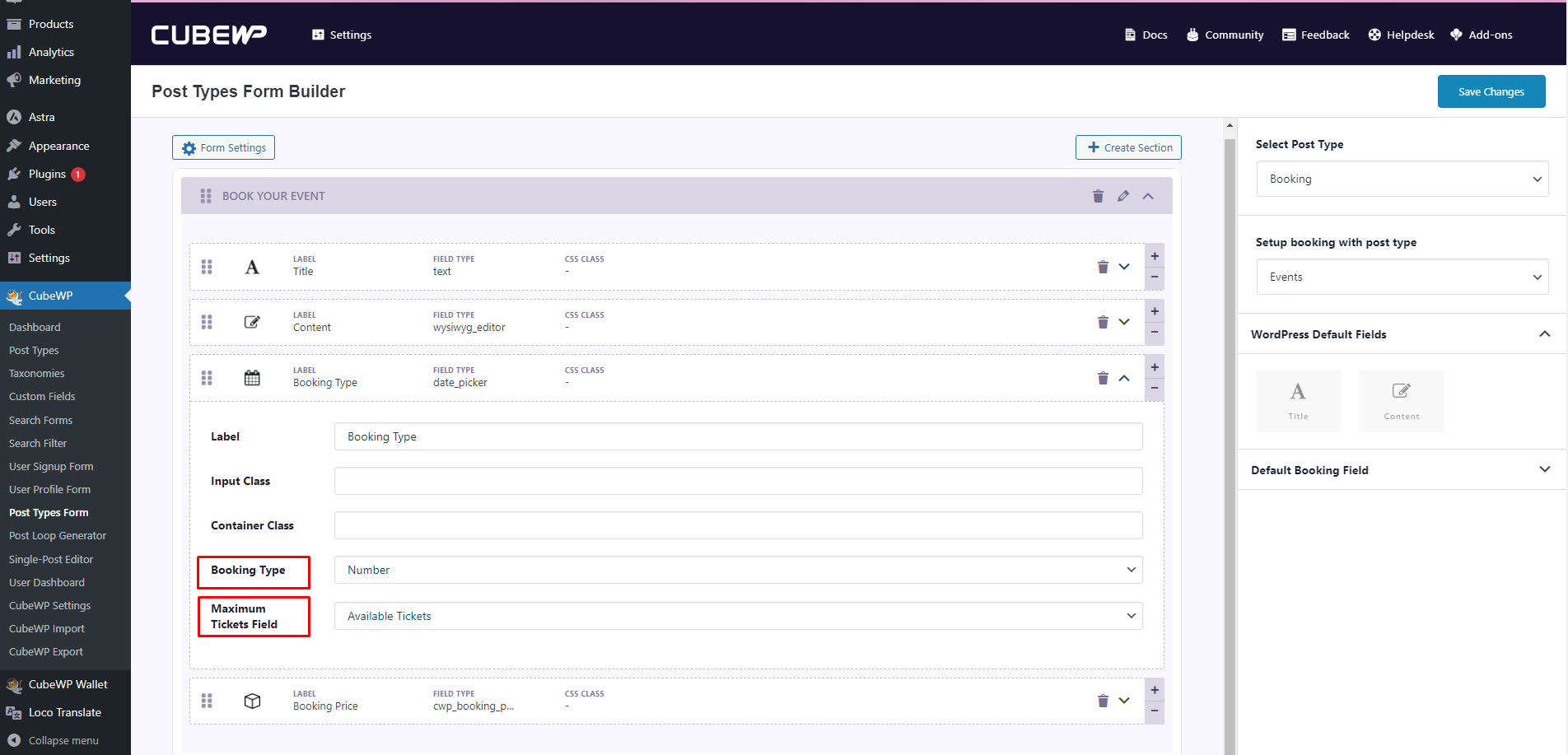Increase width of Title field with plus
The image size is (1568, 755).
1155,256
